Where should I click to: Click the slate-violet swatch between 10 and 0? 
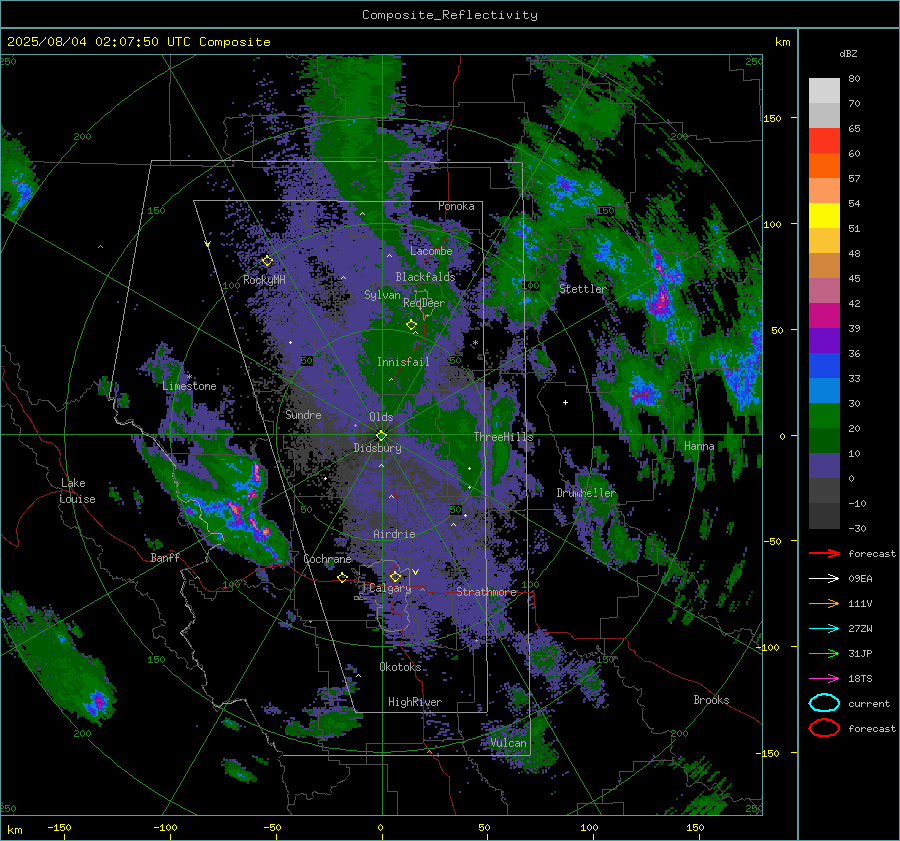coord(824,466)
